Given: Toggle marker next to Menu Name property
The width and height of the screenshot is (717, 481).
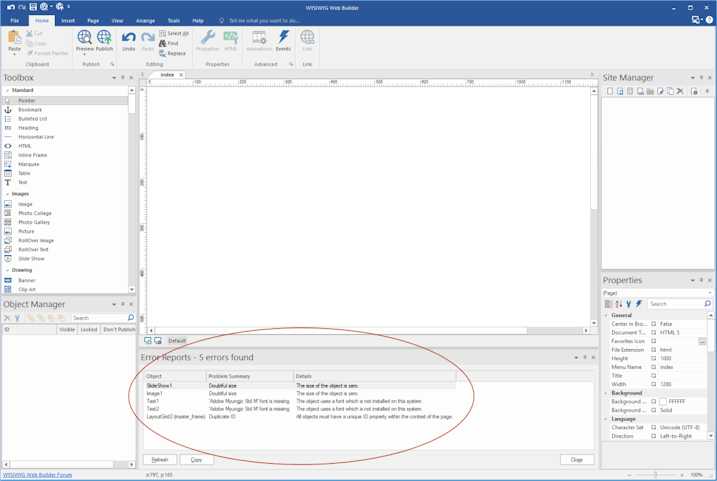Looking at the screenshot, I should tap(654, 367).
